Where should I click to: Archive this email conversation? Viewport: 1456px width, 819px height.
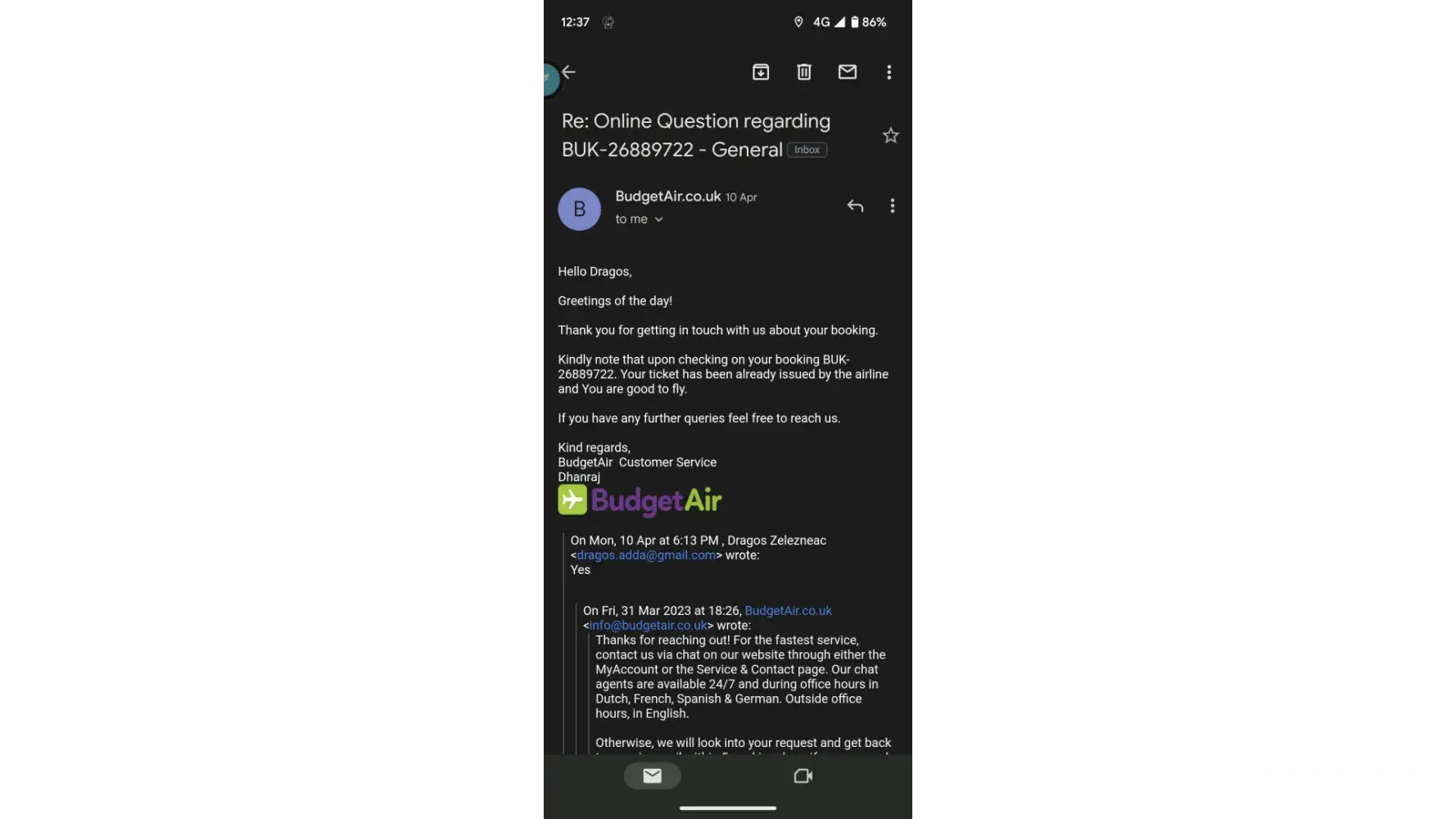[x=761, y=72]
